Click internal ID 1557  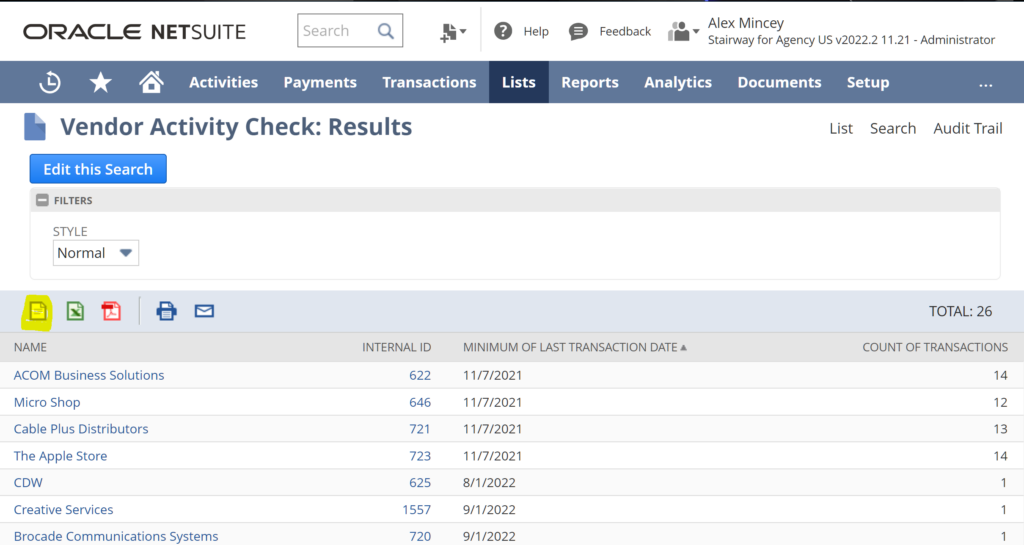pyautogui.click(x=417, y=510)
